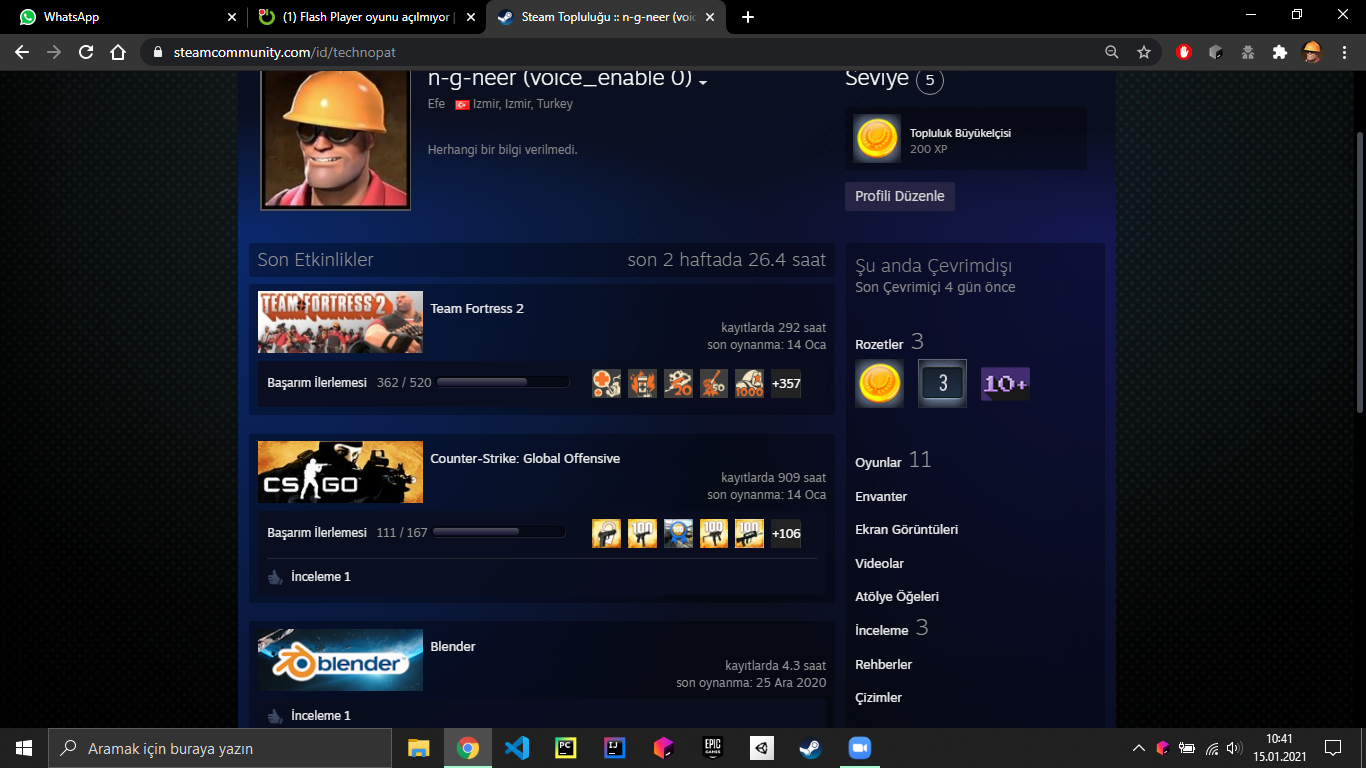Click the taskbar search box
Screen dimensions: 1366x768
[220, 748]
